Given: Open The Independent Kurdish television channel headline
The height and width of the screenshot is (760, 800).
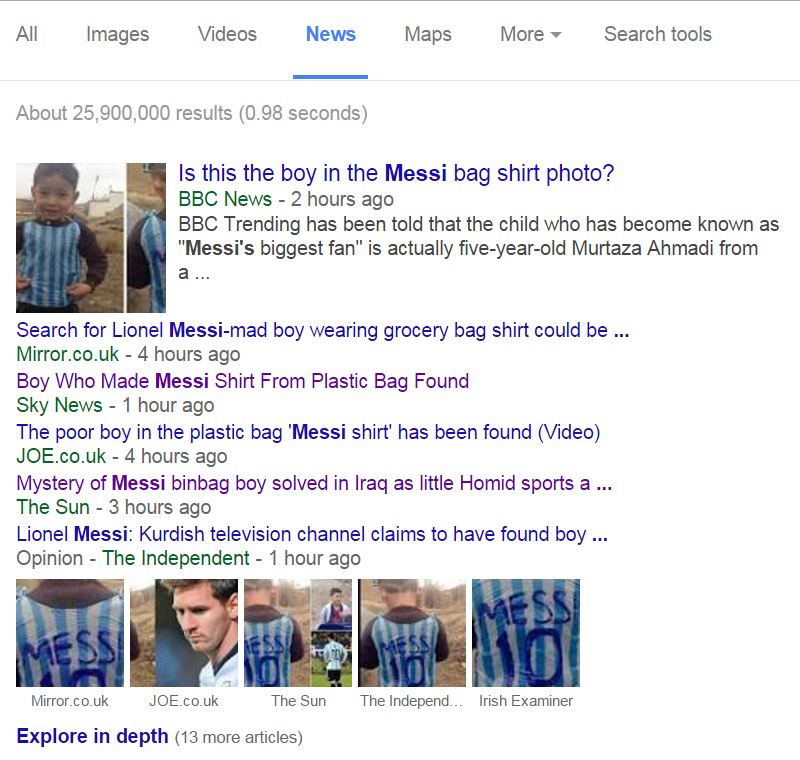Looking at the screenshot, I should 312,534.
